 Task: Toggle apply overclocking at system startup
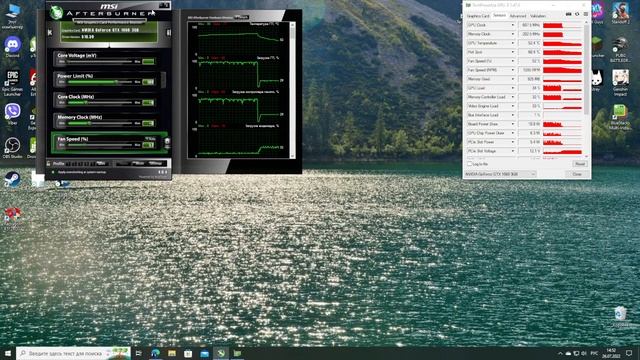pos(53,172)
